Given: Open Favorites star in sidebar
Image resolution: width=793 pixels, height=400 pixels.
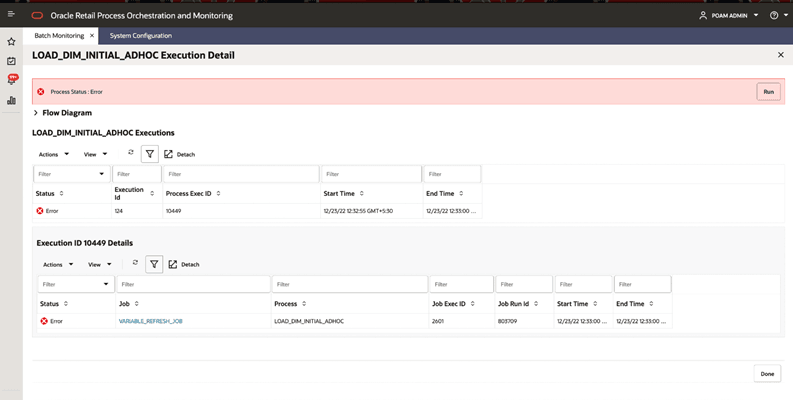Looking at the screenshot, I should (11, 41).
